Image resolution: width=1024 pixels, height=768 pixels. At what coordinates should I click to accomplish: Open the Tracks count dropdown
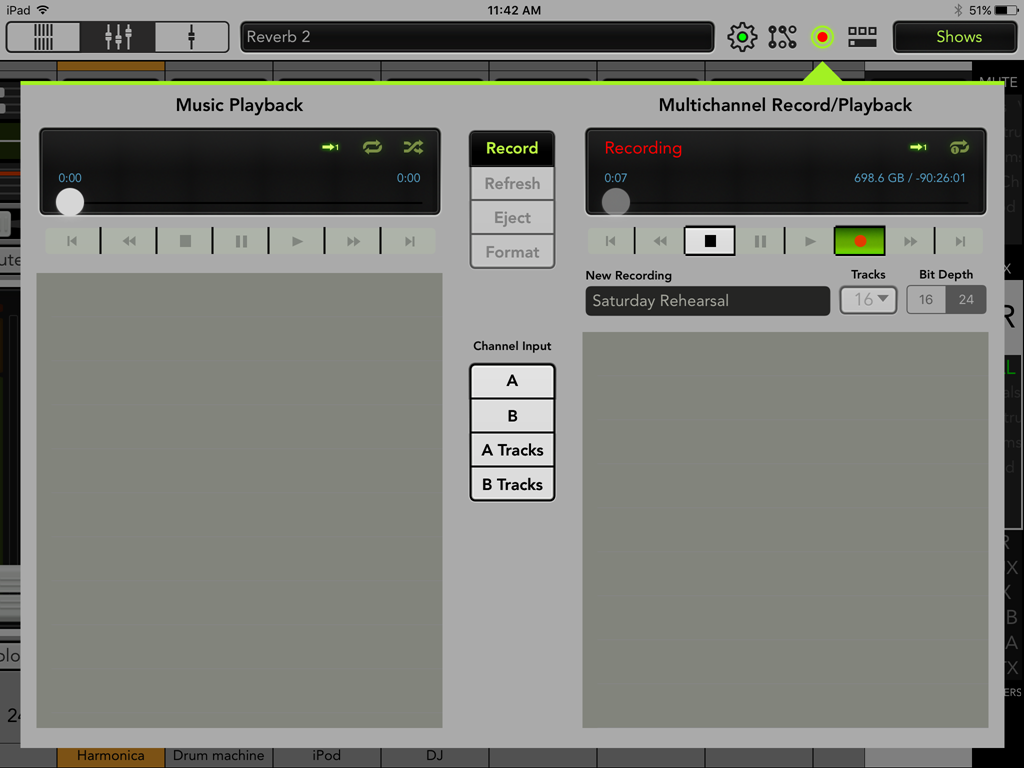tap(868, 300)
